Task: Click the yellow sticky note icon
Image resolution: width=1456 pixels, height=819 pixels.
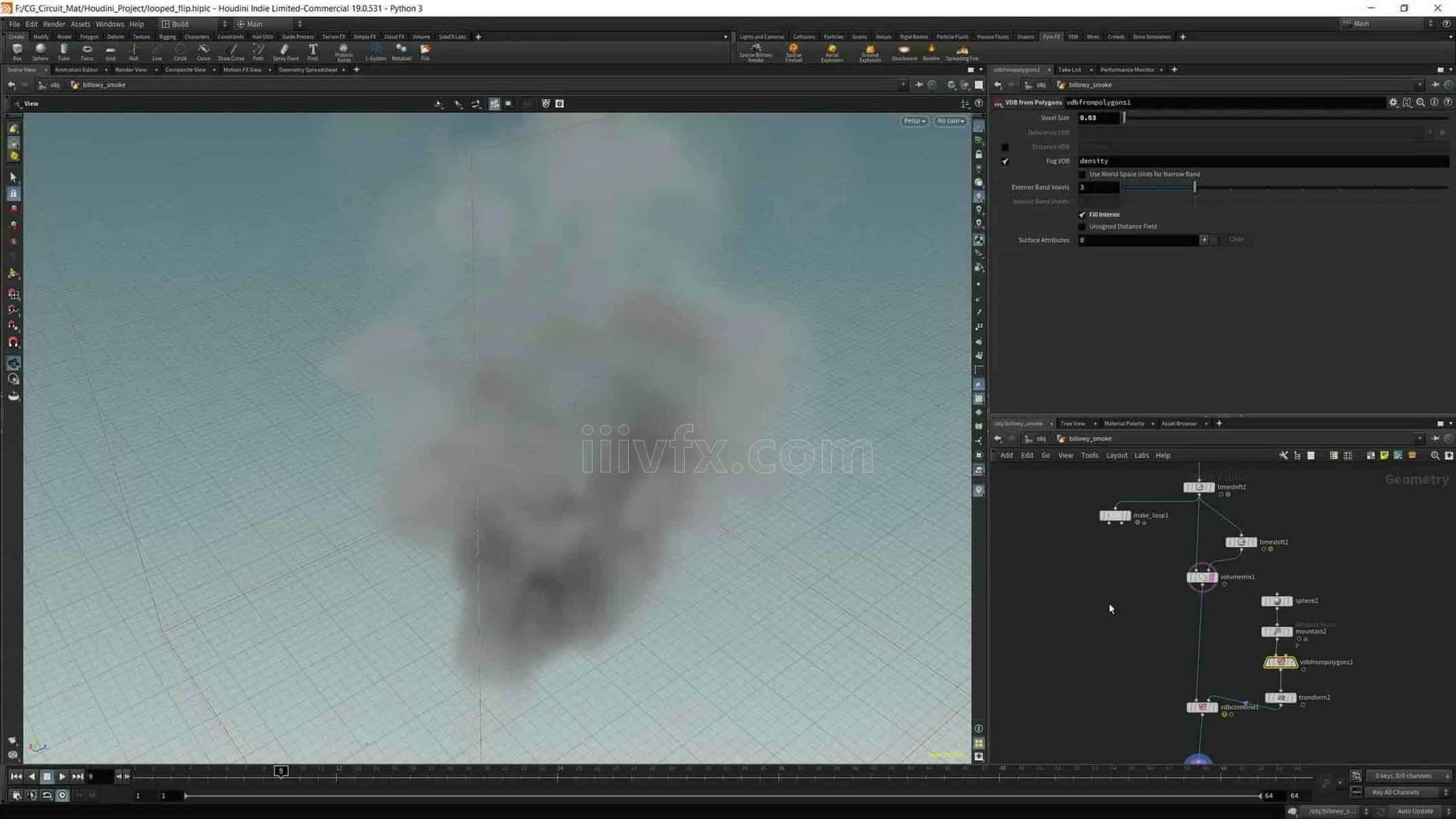Action: pyautogui.click(x=1384, y=455)
